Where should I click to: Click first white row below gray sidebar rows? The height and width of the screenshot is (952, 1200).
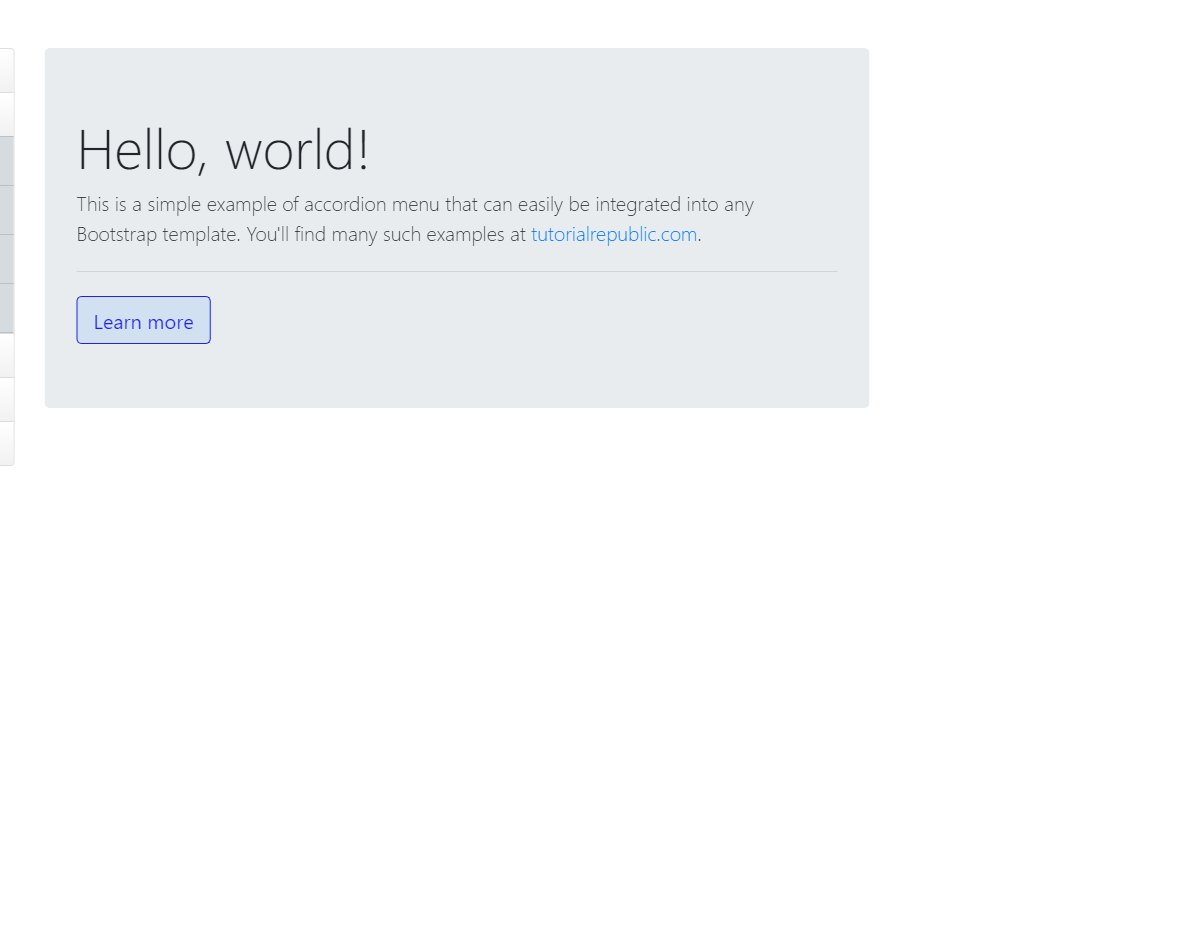[6, 355]
